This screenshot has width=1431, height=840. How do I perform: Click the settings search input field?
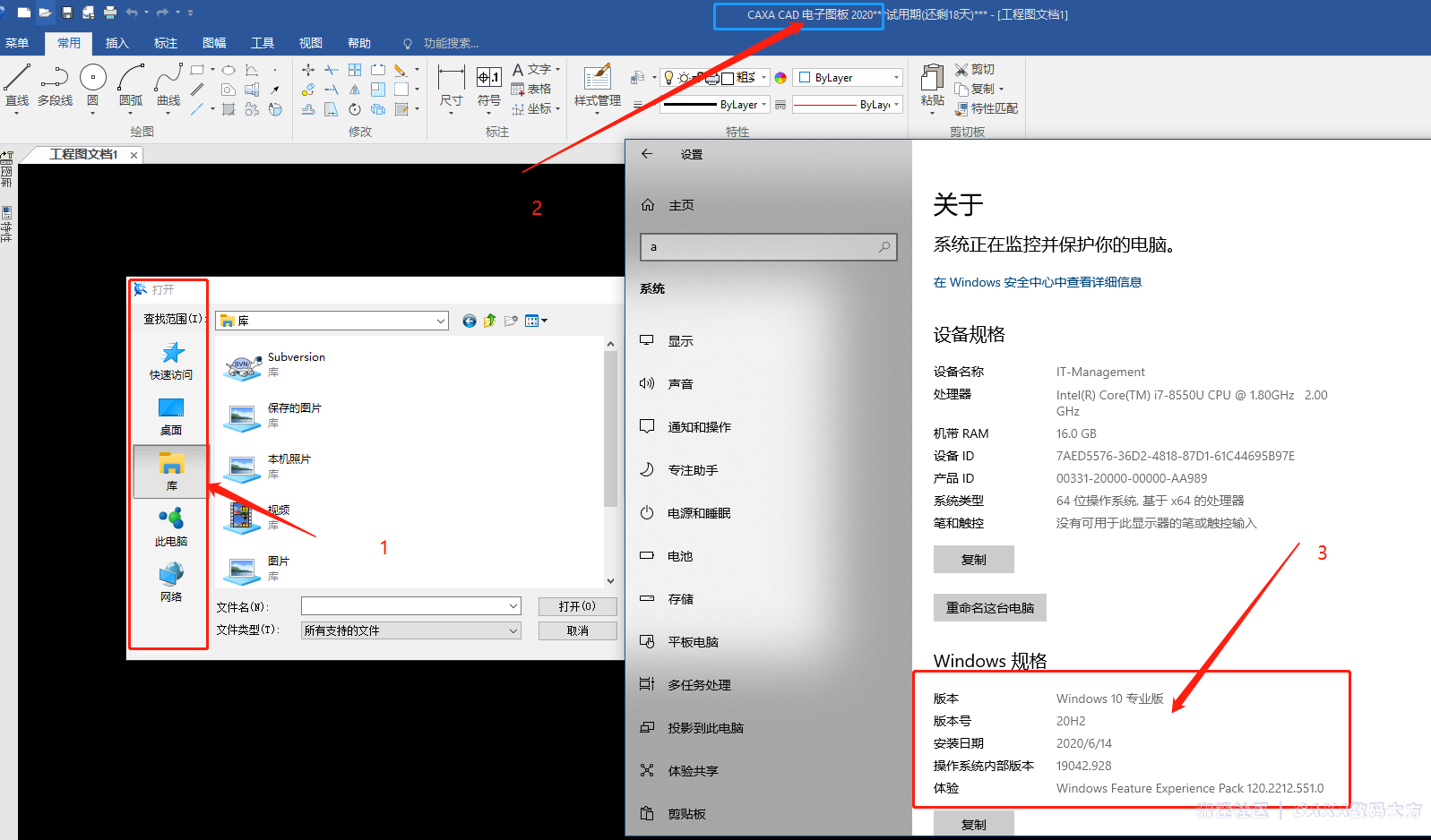coord(762,247)
